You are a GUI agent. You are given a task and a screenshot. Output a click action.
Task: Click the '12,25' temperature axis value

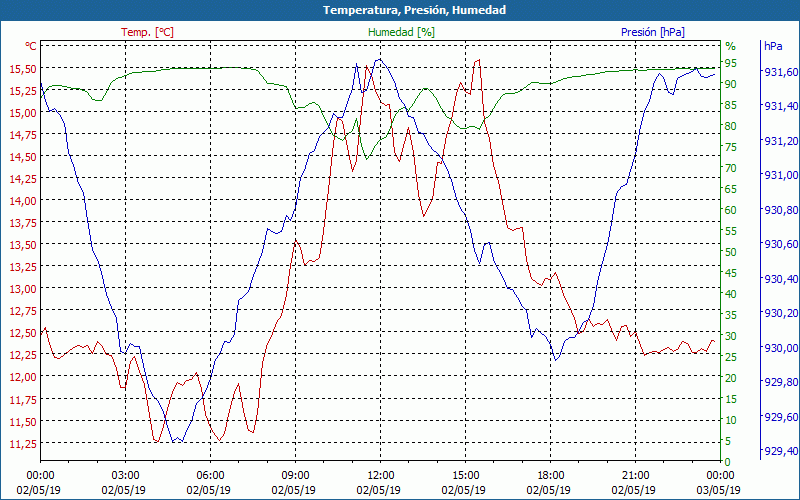click(x=22, y=355)
